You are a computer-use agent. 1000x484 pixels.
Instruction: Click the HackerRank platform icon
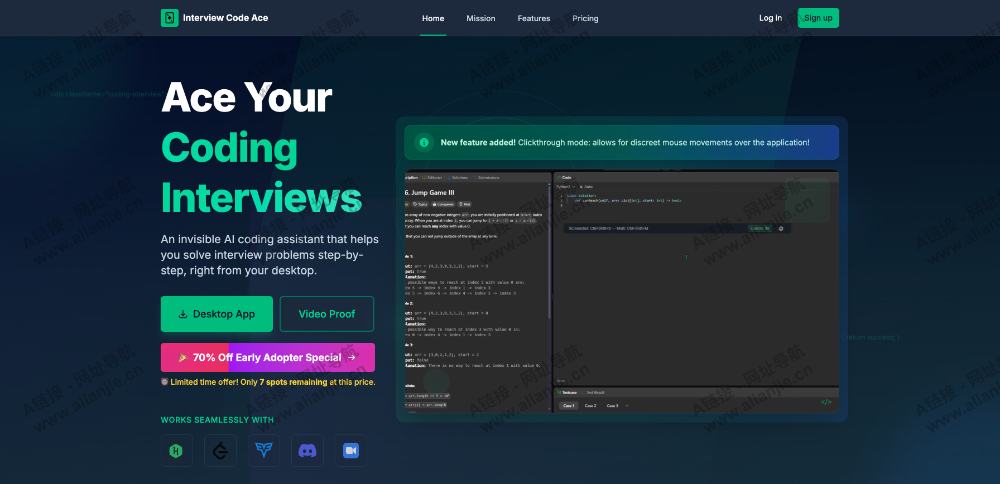click(177, 451)
